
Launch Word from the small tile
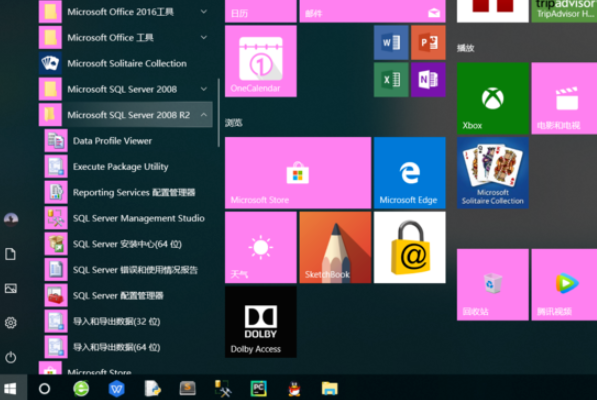[x=391, y=43]
